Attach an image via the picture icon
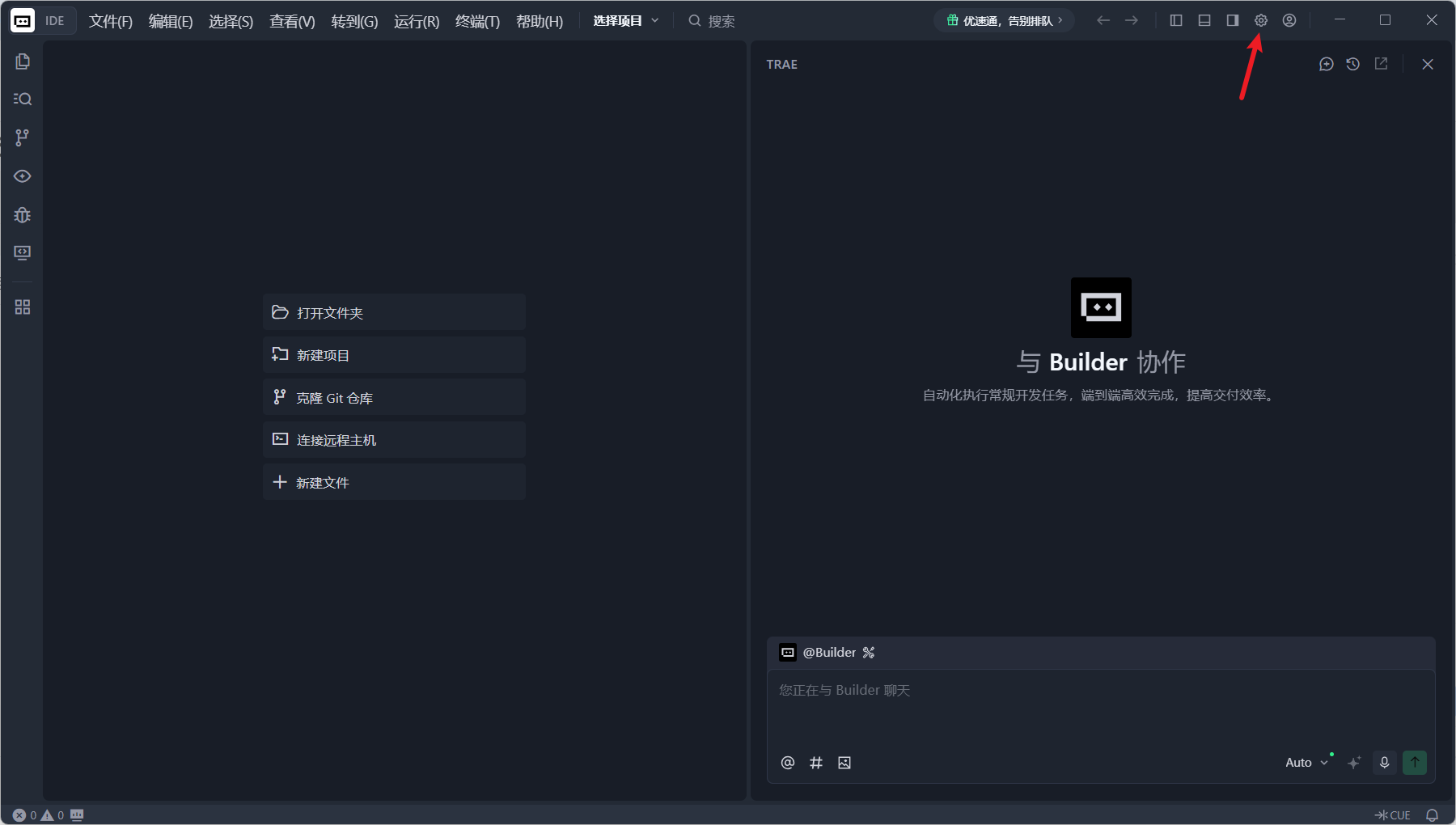Screen dimensions: 1456x825 point(844,763)
